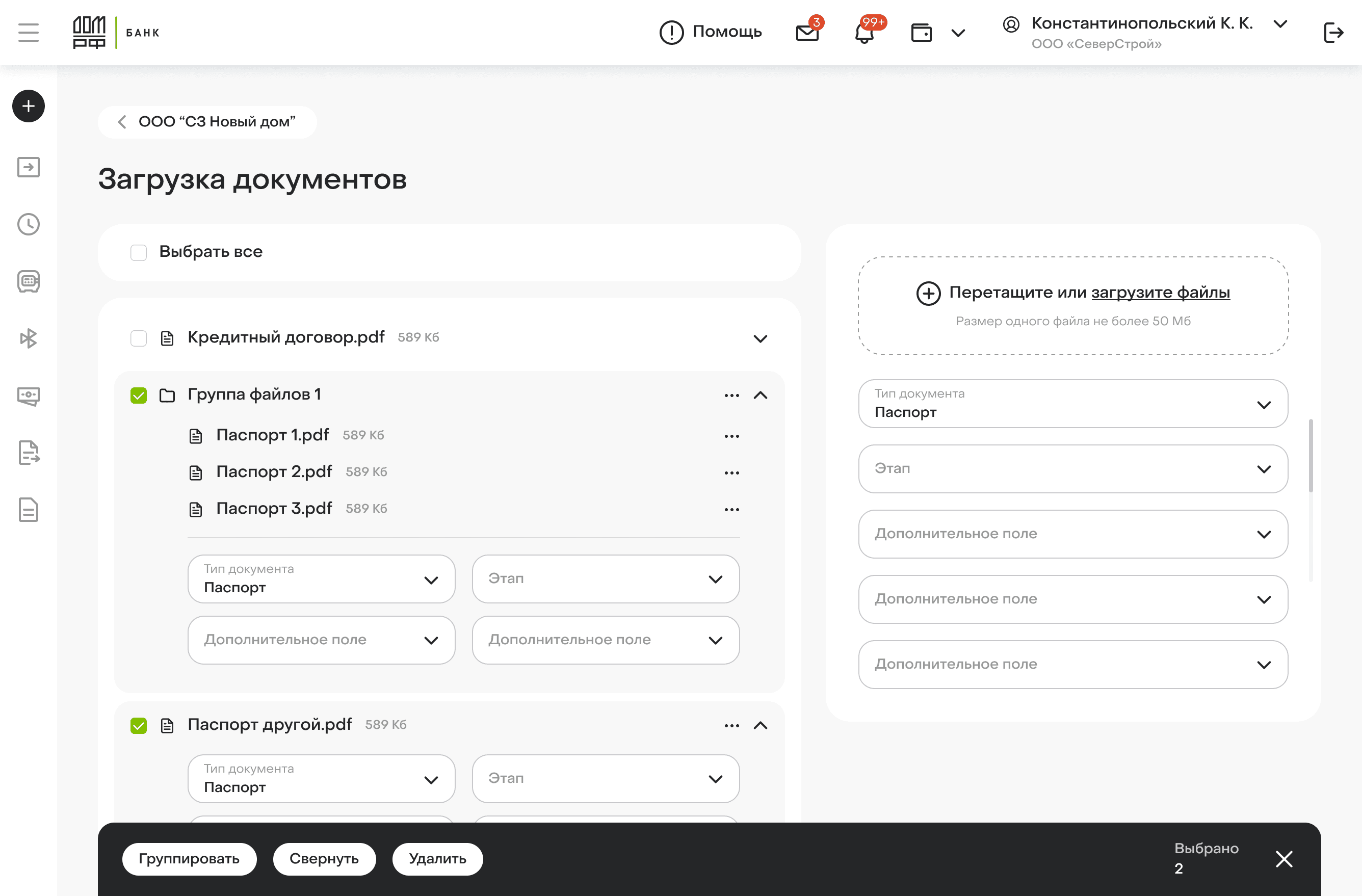
Task: Expand the Кредитный договор.pdf row
Action: pos(760,339)
